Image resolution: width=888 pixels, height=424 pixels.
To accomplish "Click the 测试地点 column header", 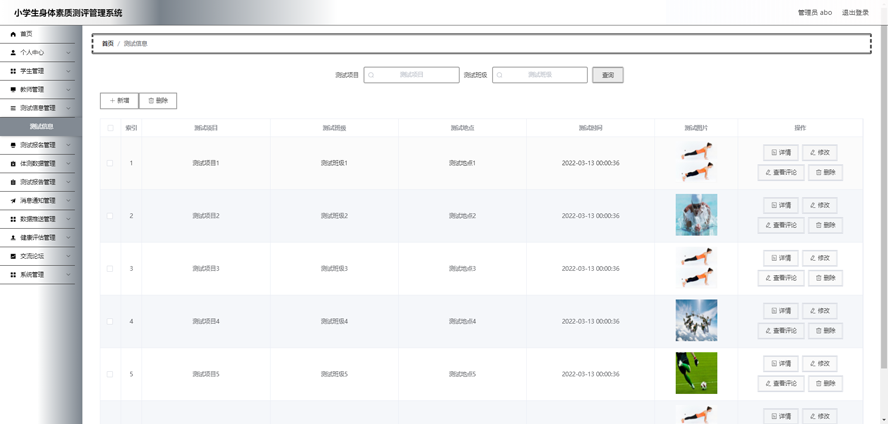I will tap(462, 128).
